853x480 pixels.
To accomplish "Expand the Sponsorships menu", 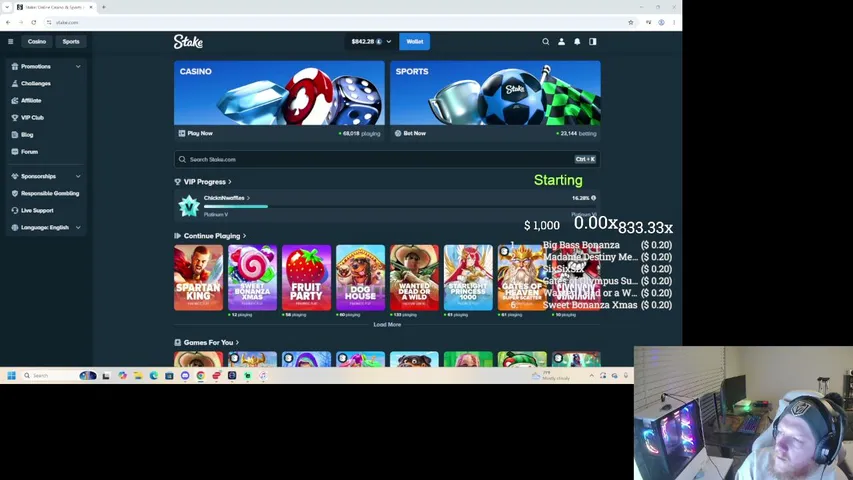I will 46,176.
